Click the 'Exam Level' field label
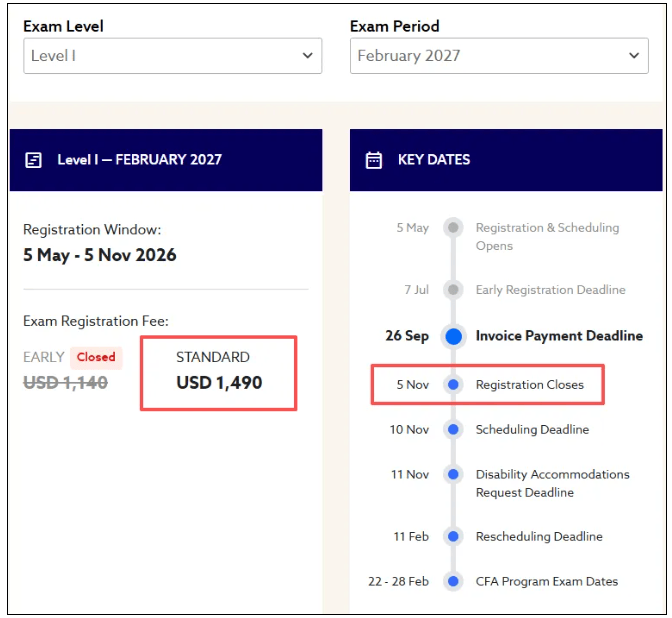The height and width of the screenshot is (618, 672). tap(63, 27)
